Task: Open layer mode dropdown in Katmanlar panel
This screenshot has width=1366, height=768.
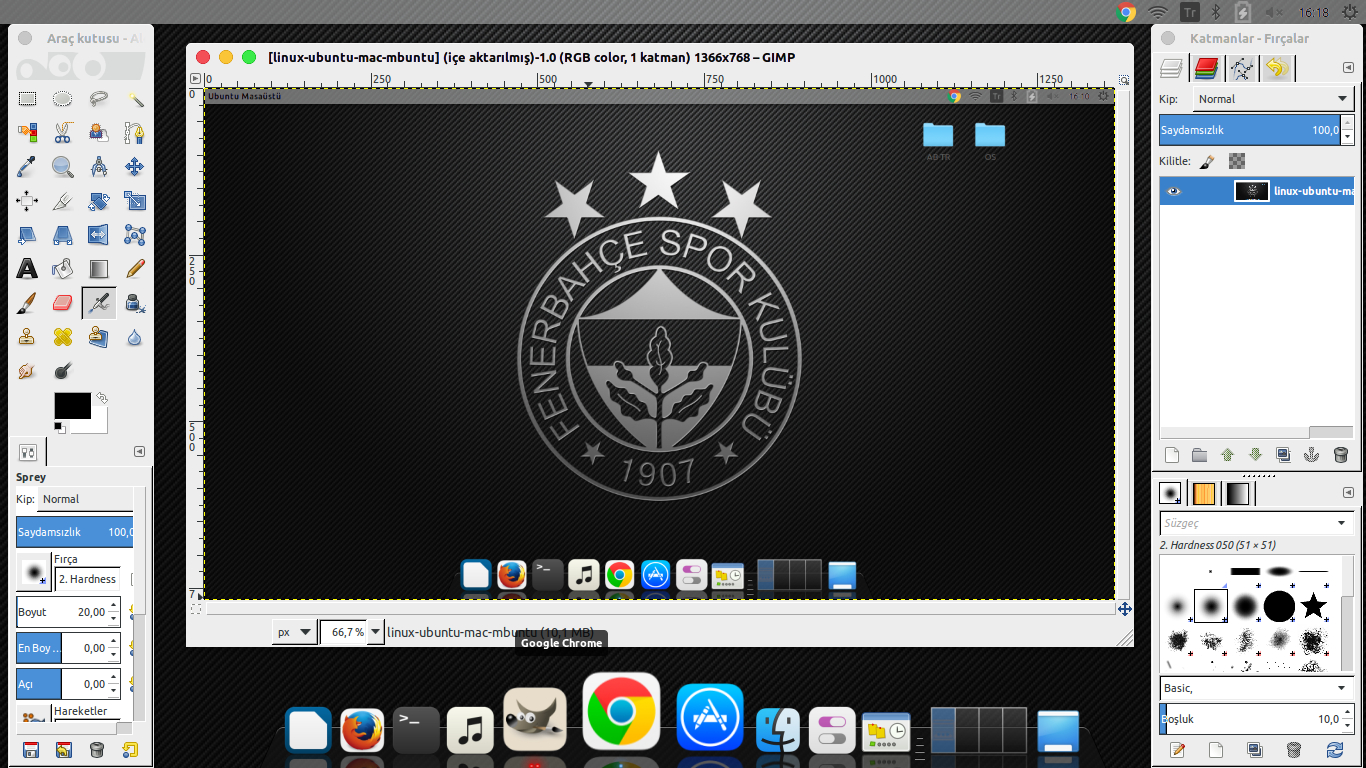Action: pos(1273,99)
